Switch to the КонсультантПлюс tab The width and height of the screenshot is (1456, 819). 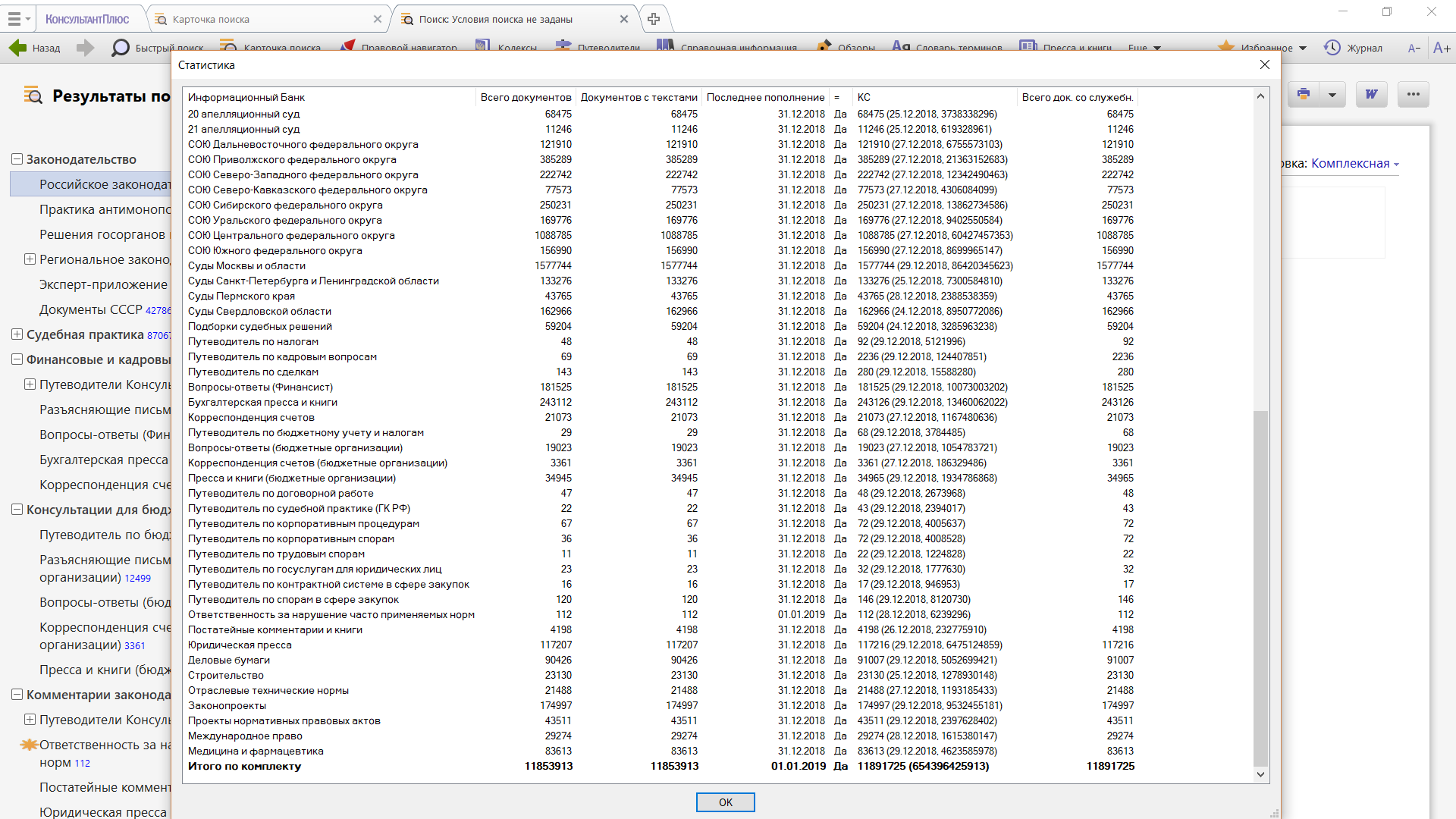(87, 19)
